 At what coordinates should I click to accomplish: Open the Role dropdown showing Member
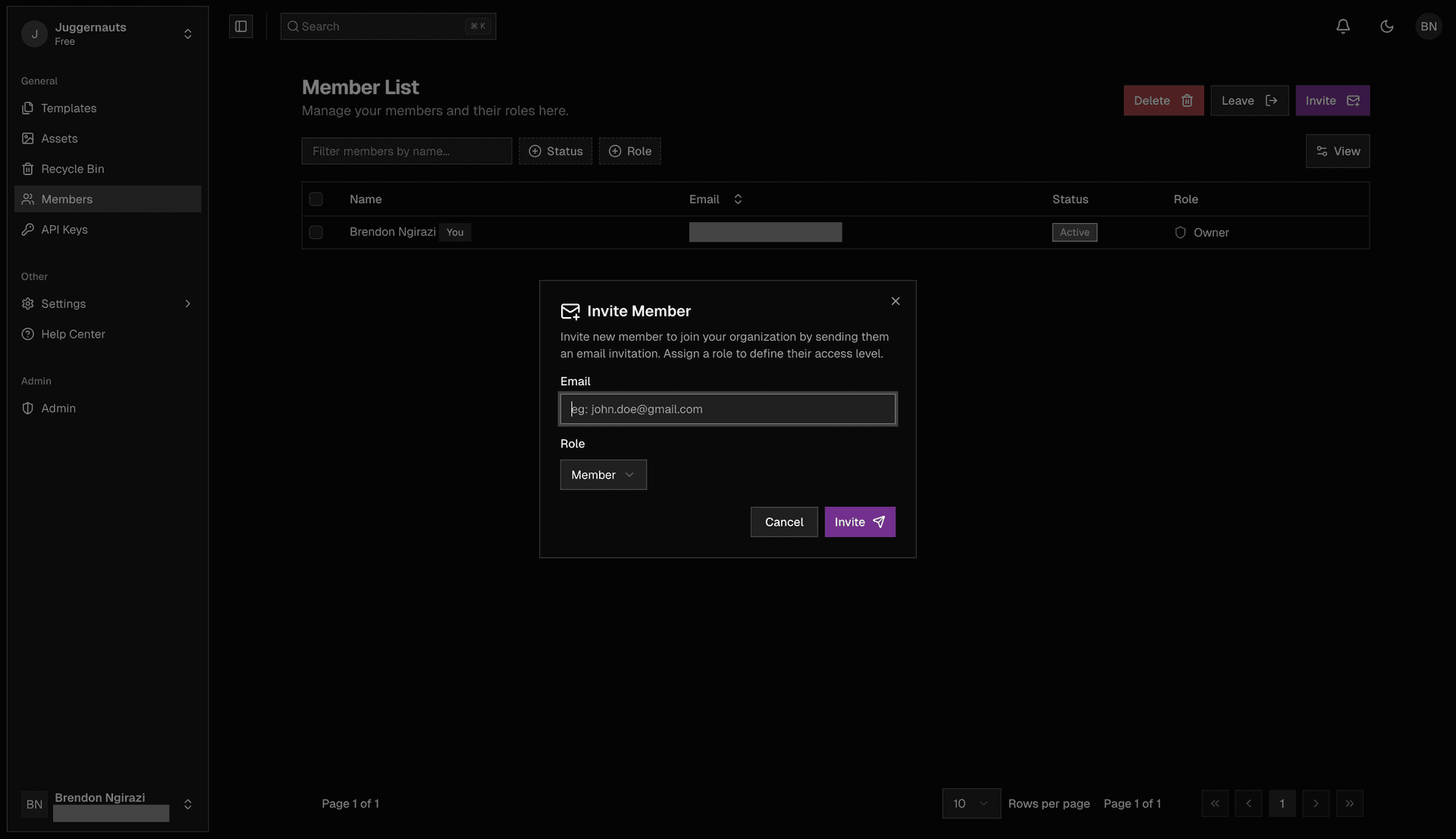pyautogui.click(x=603, y=474)
